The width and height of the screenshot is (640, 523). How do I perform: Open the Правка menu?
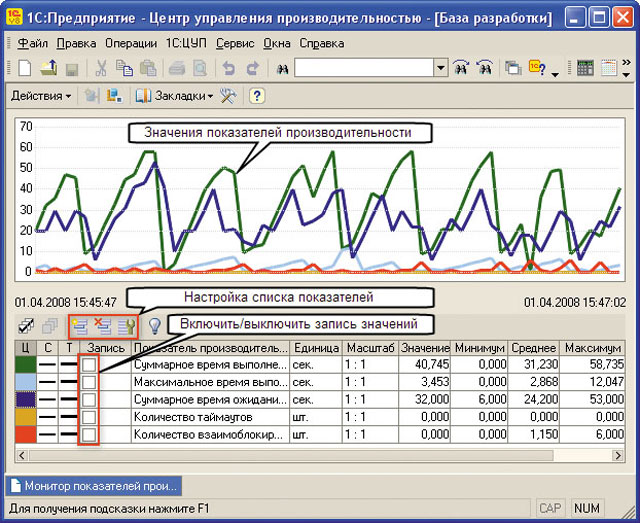(76, 43)
